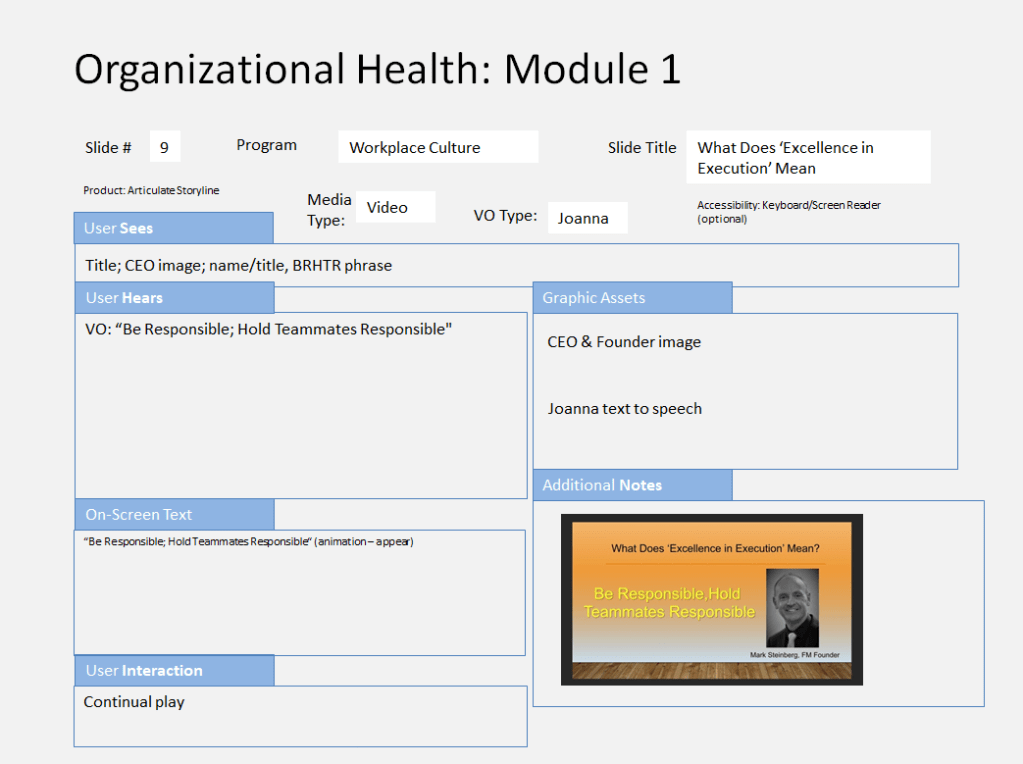
Task: Click the Accessibility Keyboard/Screen Reader note
Action: point(788,211)
